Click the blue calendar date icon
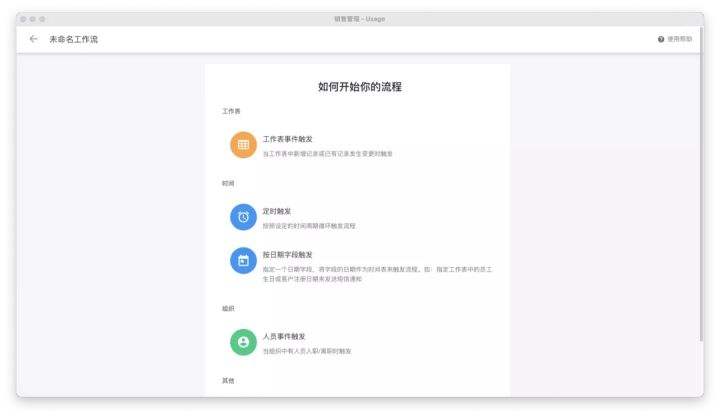This screenshot has height=417, width=720. coord(243,261)
